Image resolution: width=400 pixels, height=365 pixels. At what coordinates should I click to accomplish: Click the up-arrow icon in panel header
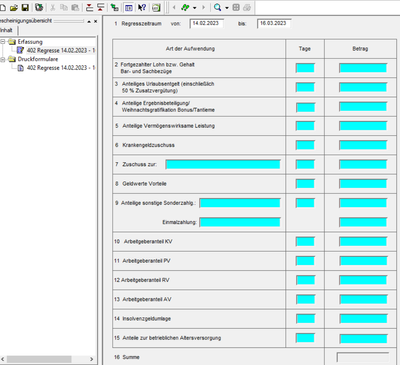coord(89,21)
